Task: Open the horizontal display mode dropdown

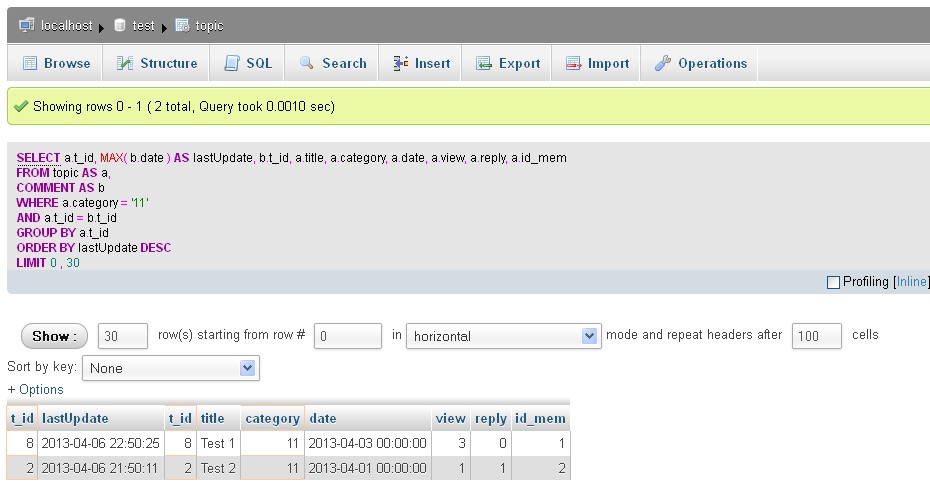Action: click(x=504, y=336)
